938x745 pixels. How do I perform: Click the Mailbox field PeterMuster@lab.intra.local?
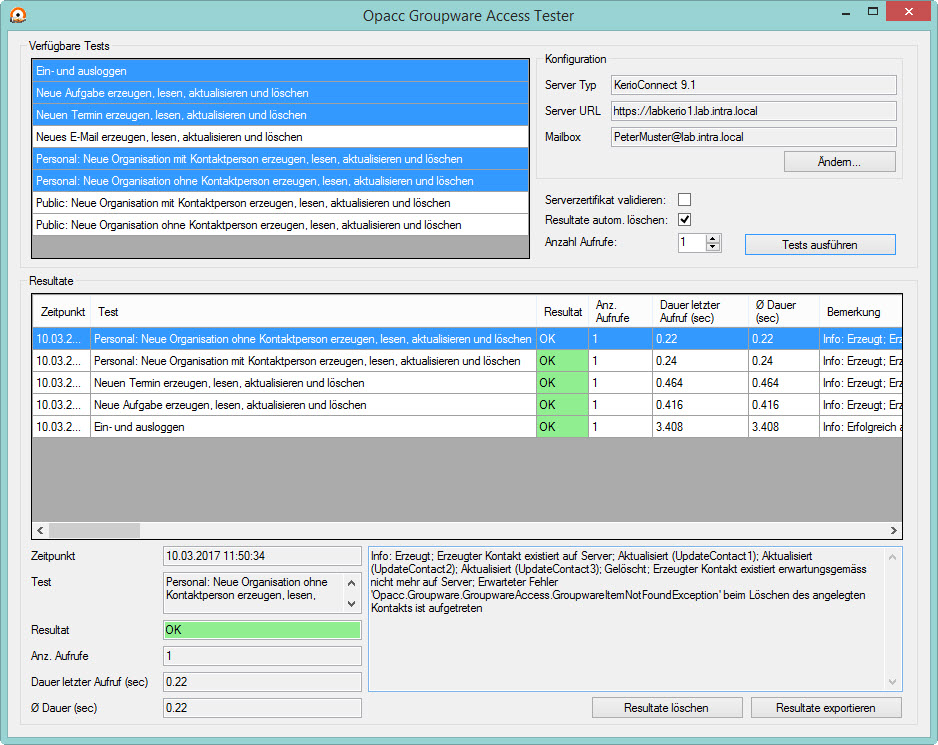tap(754, 137)
